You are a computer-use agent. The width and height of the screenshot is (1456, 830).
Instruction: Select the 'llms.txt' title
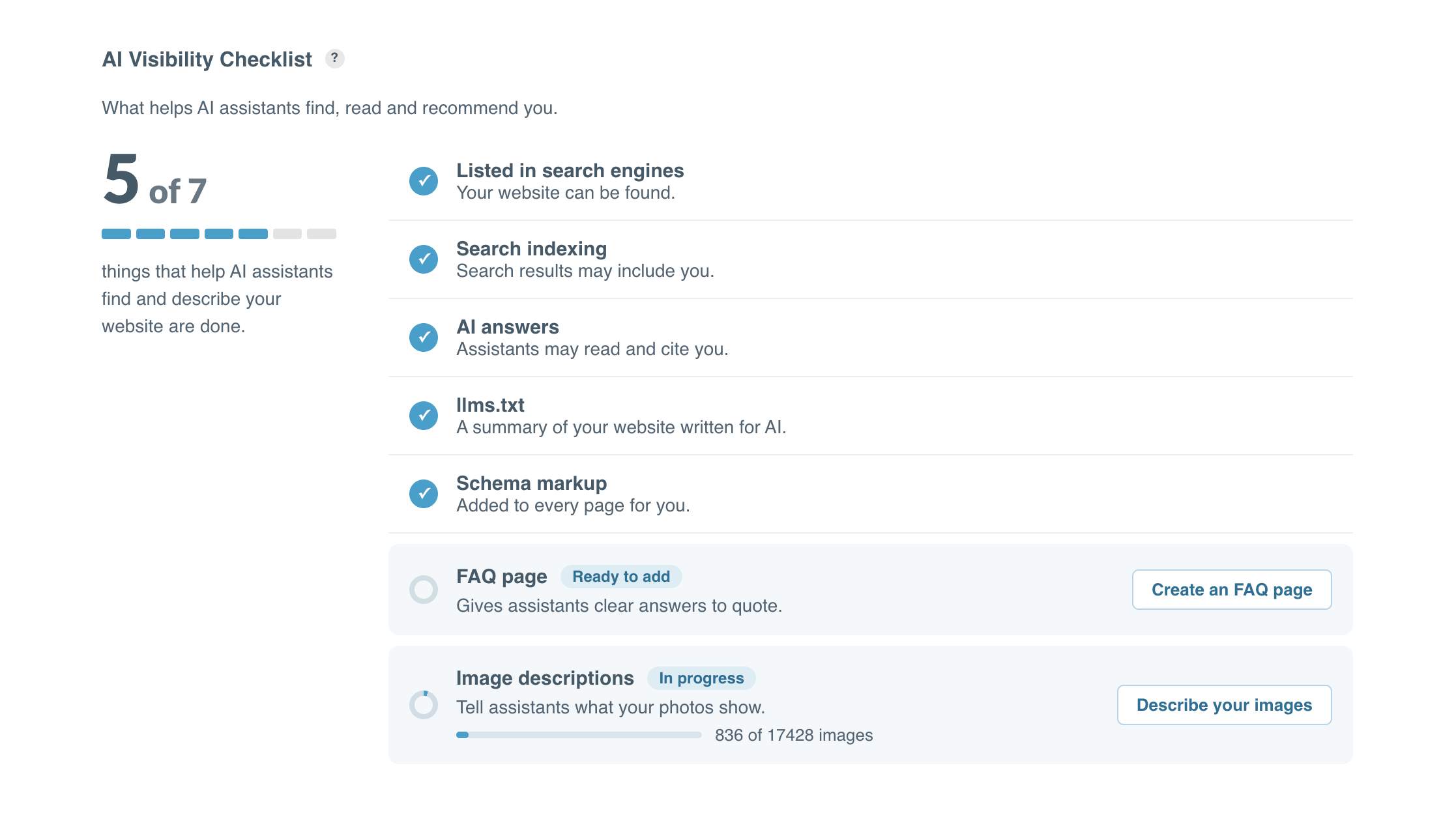coord(490,405)
